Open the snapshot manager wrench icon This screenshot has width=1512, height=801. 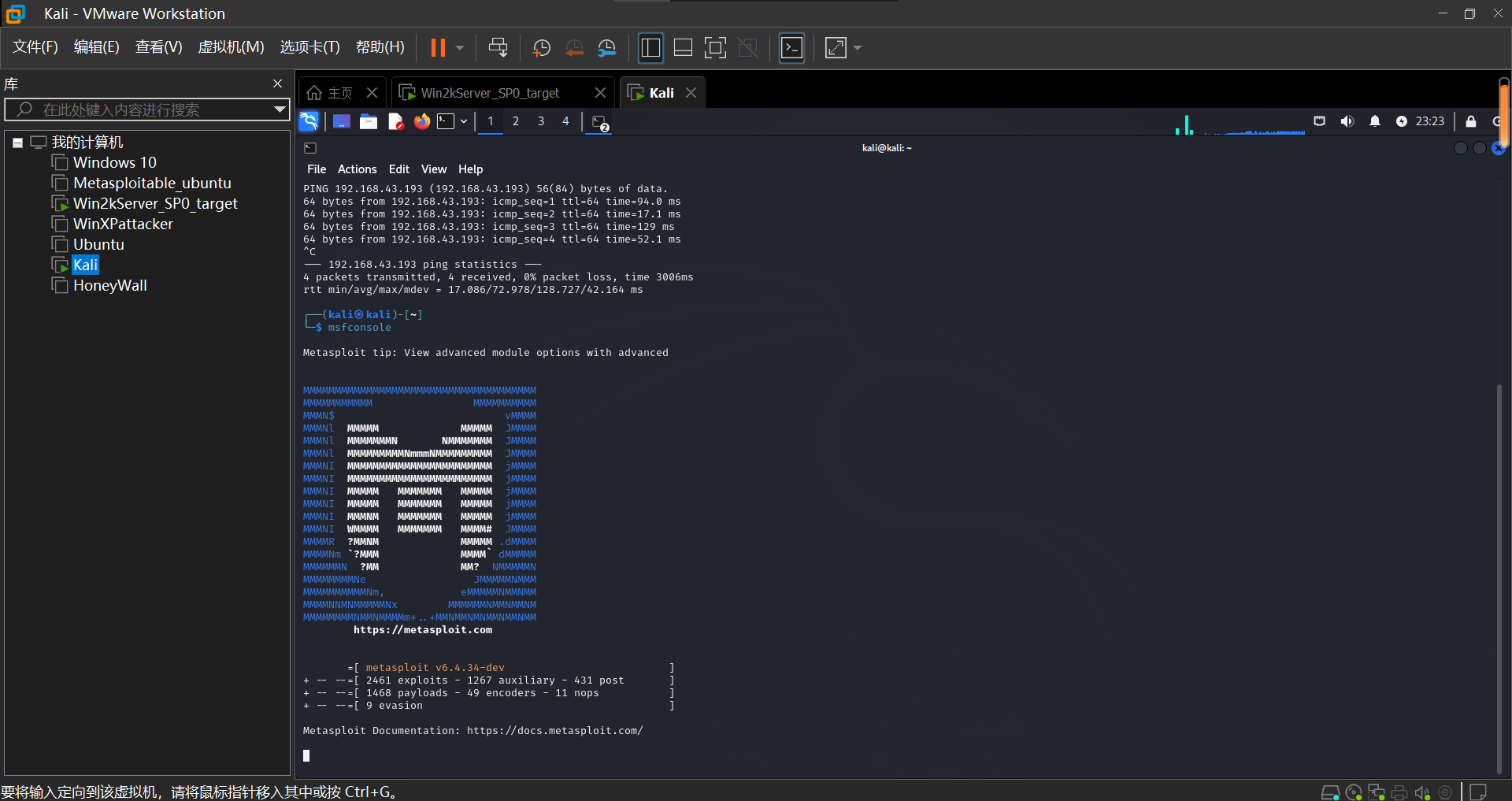606,48
